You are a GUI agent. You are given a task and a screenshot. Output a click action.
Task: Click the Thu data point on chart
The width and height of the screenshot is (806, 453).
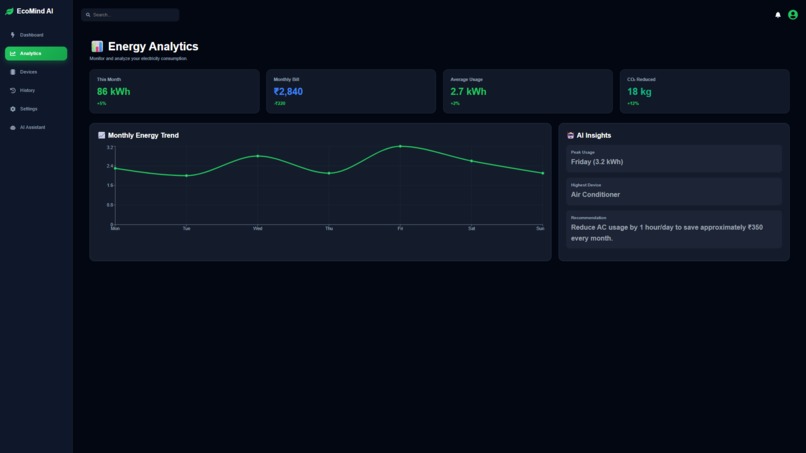[329, 173]
